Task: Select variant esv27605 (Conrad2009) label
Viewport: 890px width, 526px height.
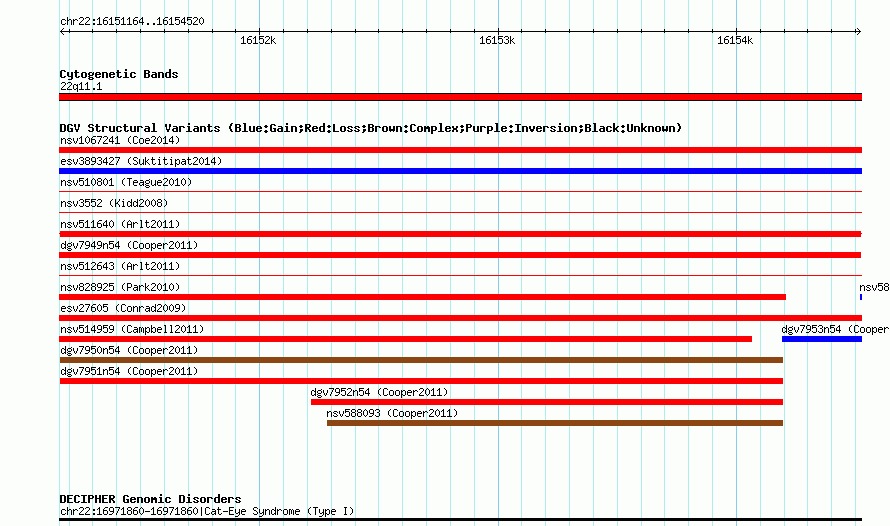Action: tap(123, 308)
